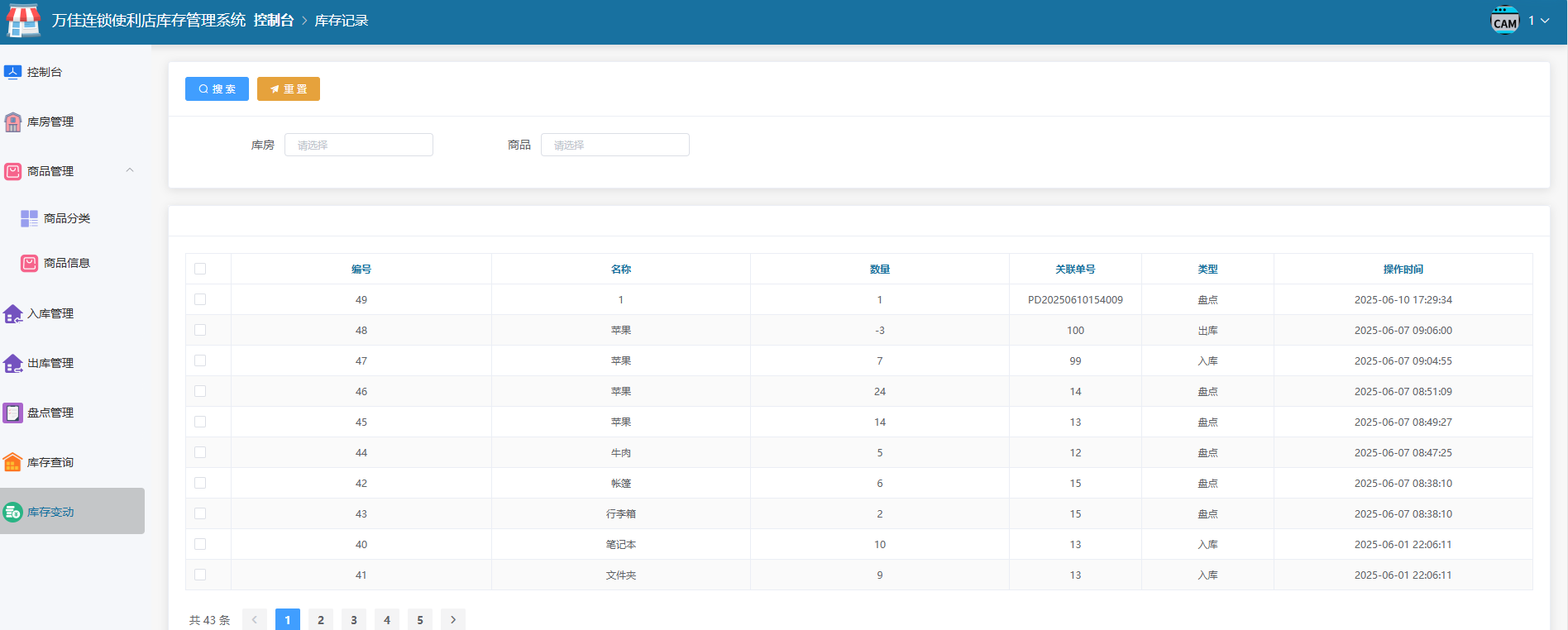
Task: Click quantity cell -3
Action: [880, 330]
